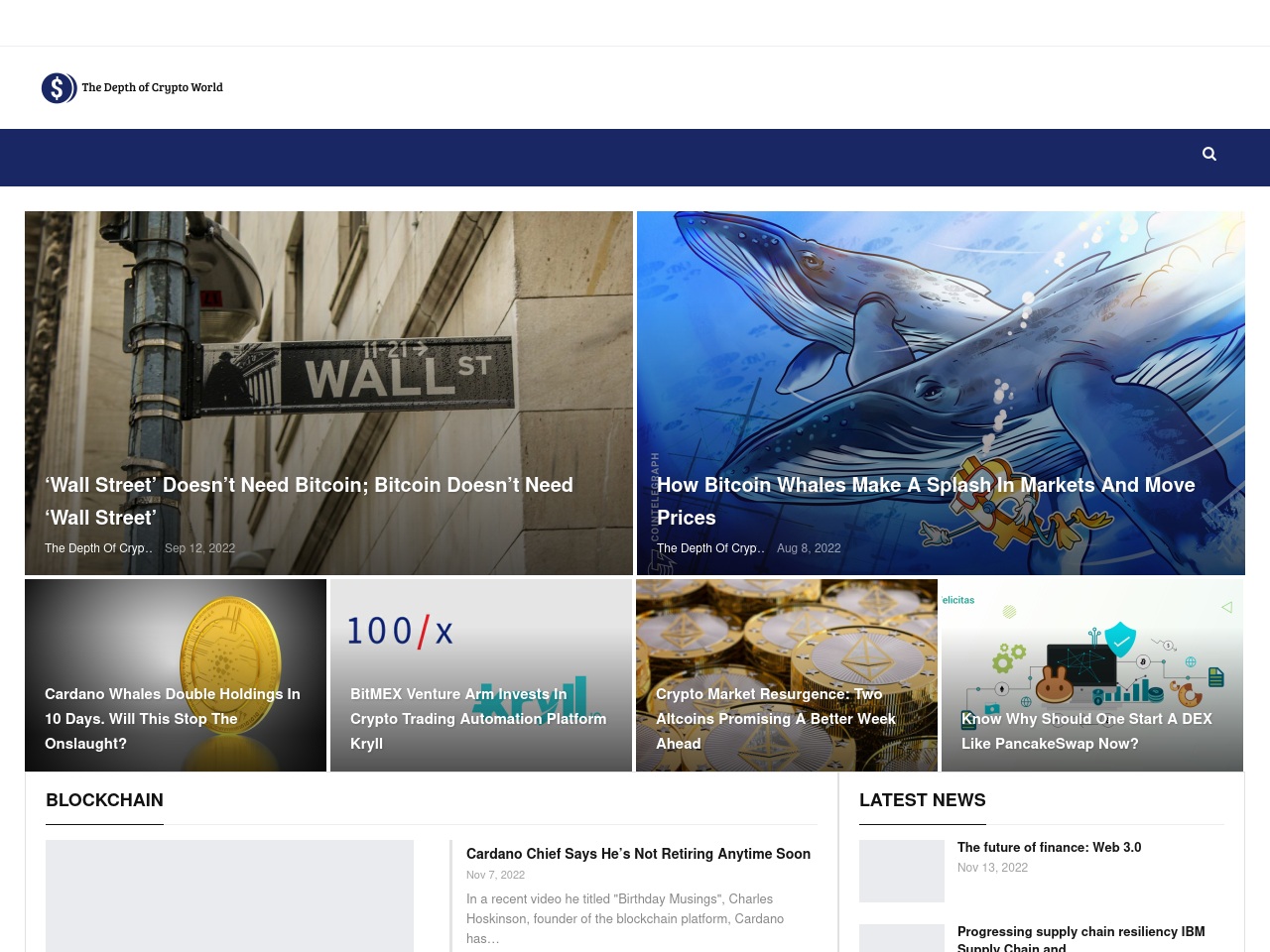
Task: Click author name beside Aug 8, 2022
Action: [x=710, y=548]
